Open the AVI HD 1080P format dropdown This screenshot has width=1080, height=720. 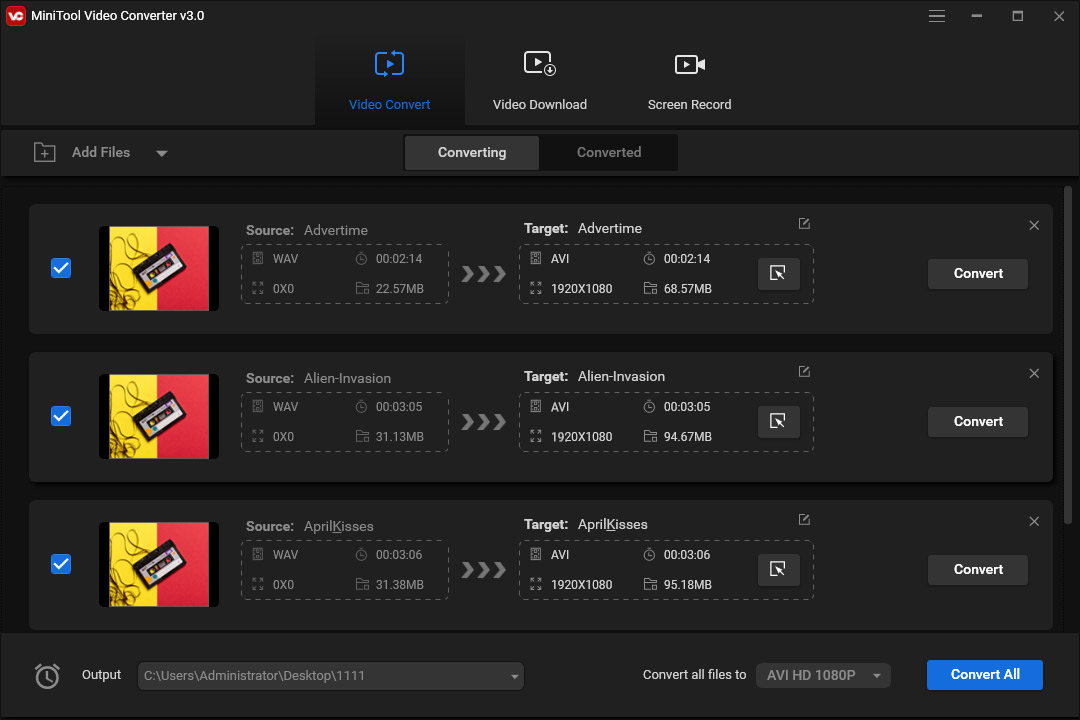(823, 675)
